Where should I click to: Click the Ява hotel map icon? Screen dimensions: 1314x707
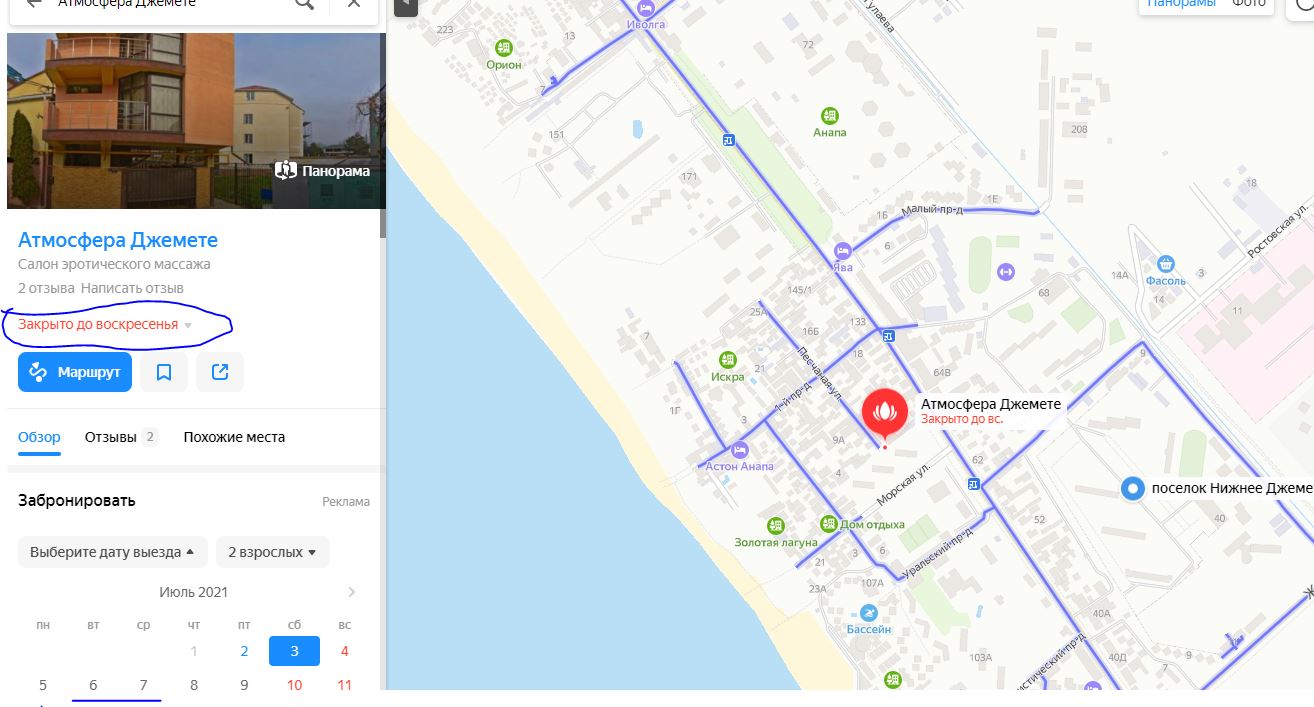tap(843, 250)
